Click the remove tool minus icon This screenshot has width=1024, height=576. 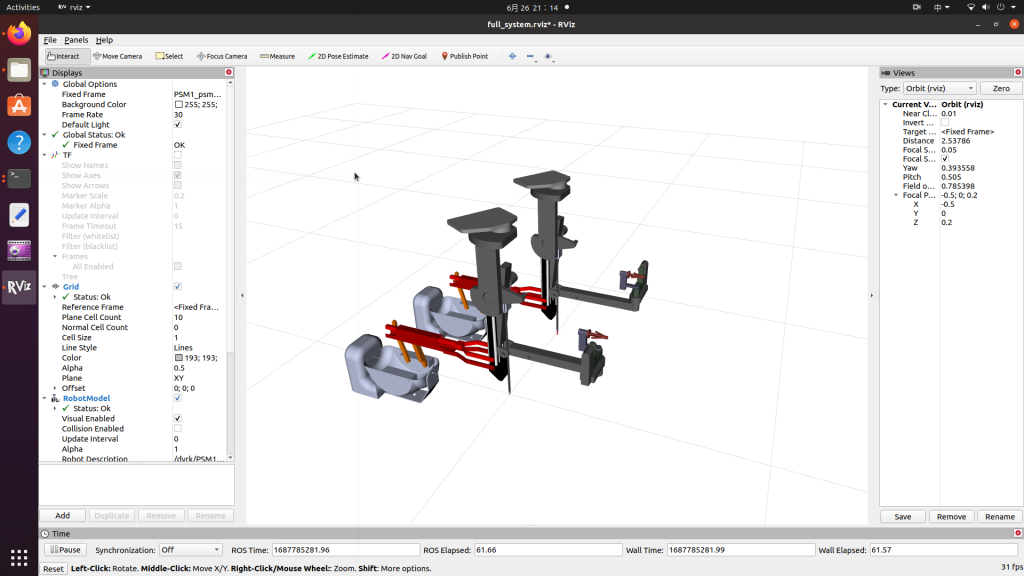(x=530, y=56)
